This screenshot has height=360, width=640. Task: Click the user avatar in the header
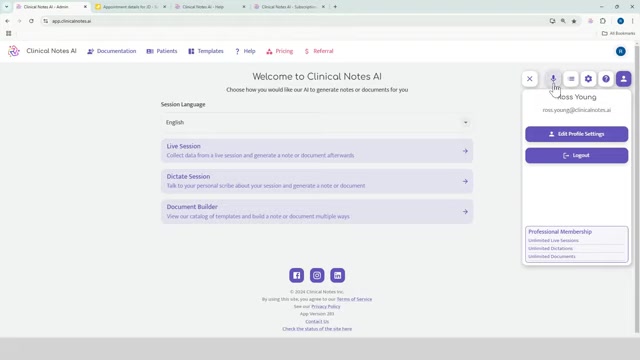tap(620, 51)
